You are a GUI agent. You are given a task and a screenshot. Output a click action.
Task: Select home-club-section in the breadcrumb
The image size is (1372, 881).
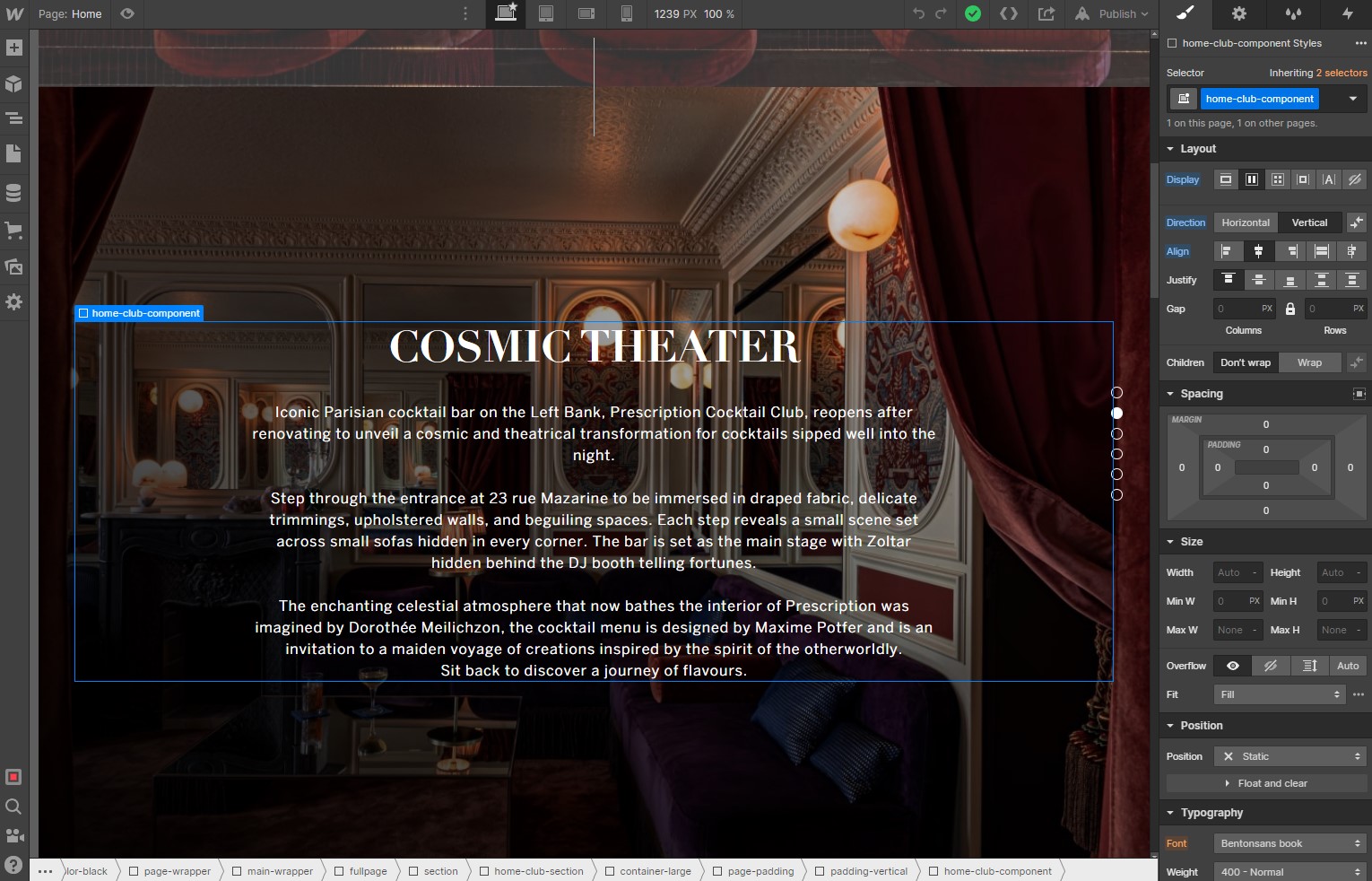538,871
